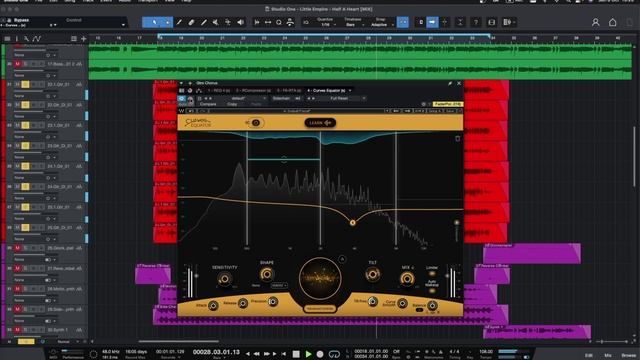The height and width of the screenshot is (360, 640).
Task: Open track list icon above tracks
Action: pos(7,39)
